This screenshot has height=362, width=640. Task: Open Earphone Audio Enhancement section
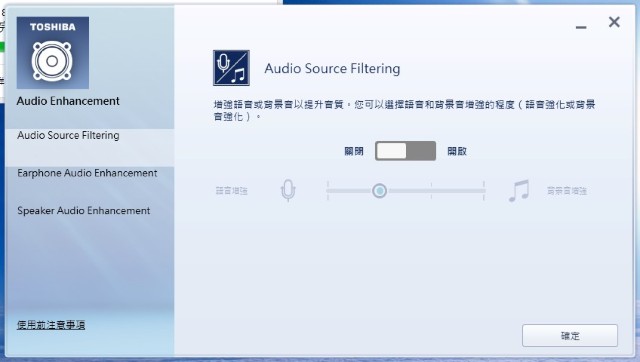(x=87, y=173)
